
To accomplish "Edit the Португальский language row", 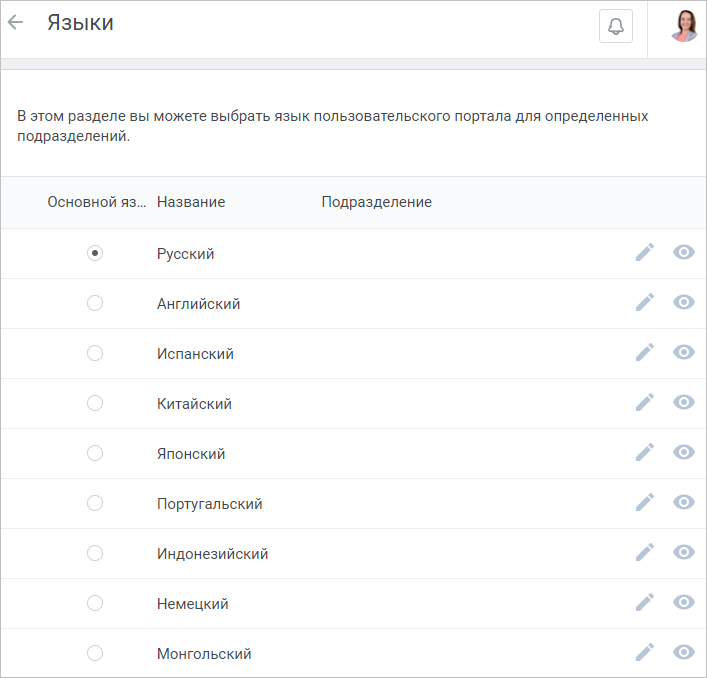I will click(x=645, y=502).
